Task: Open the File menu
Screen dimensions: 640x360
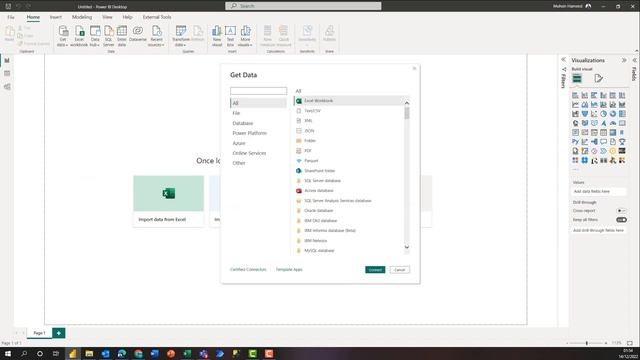Action: (x=11, y=17)
